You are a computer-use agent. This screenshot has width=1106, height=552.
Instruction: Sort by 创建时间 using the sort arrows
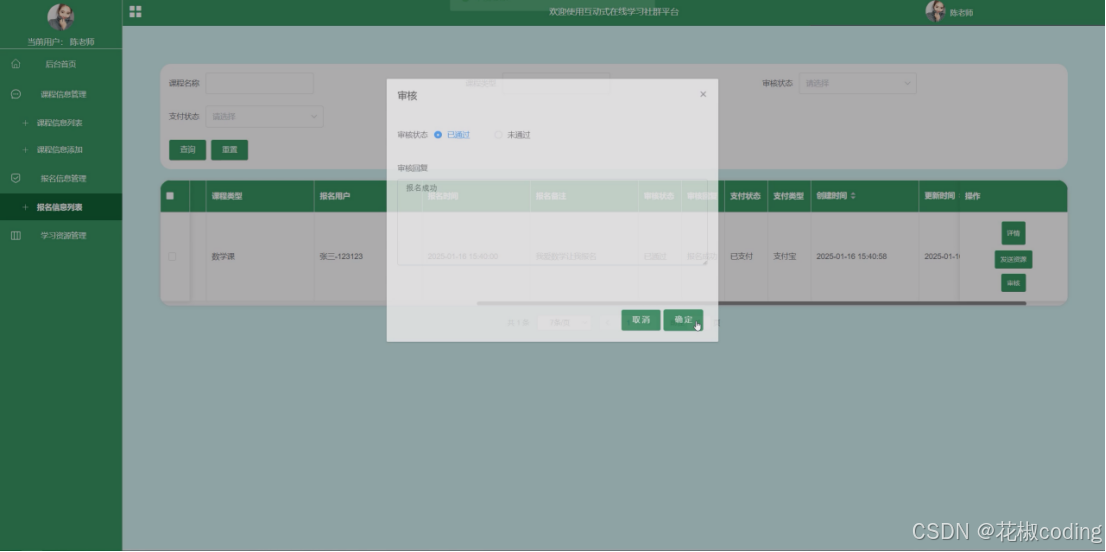[853, 196]
